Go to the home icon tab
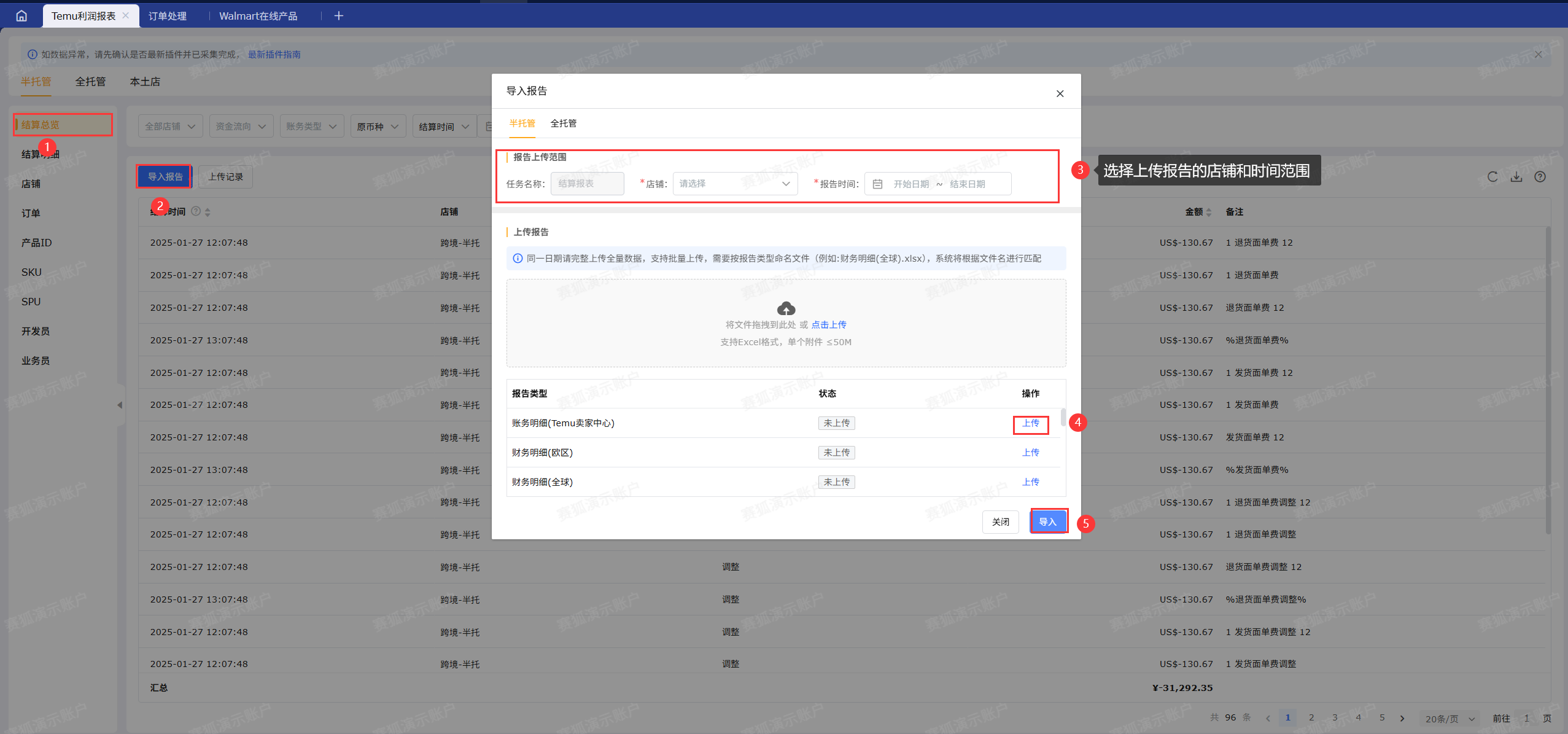 (x=21, y=16)
